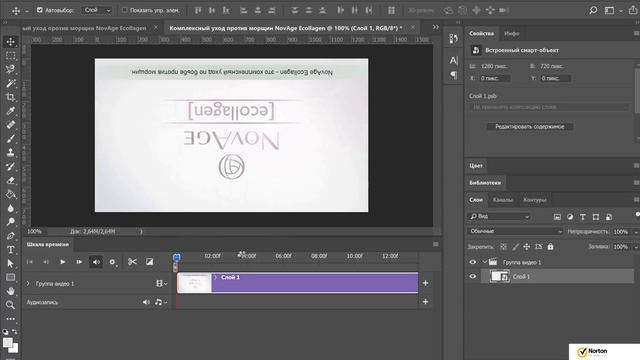Open video track filmstrip menu

[162, 283]
